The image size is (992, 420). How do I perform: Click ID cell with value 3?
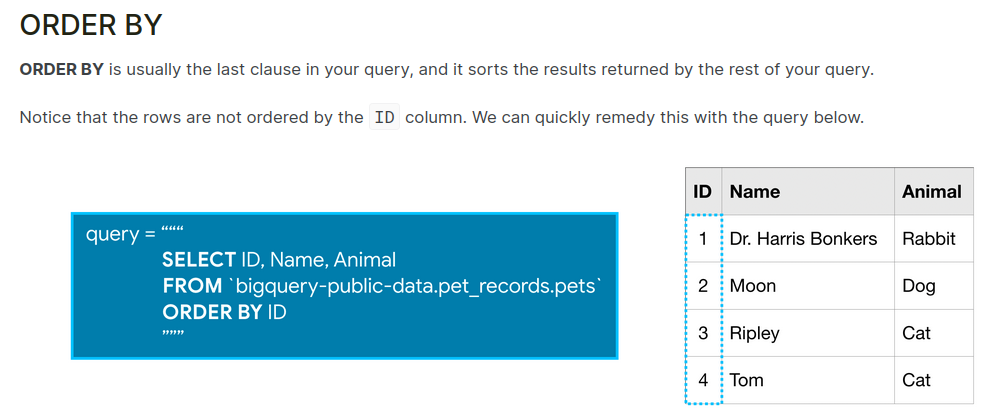pyautogui.click(x=703, y=333)
